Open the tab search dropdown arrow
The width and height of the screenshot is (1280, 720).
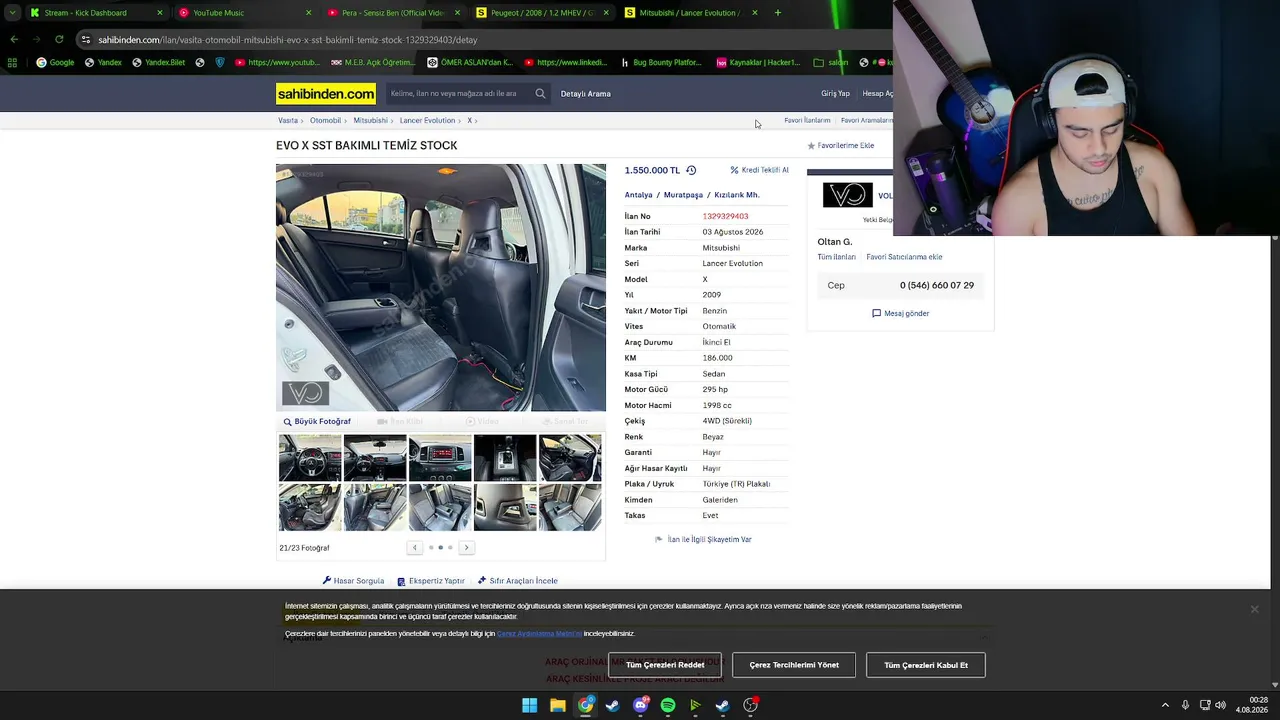click(12, 13)
